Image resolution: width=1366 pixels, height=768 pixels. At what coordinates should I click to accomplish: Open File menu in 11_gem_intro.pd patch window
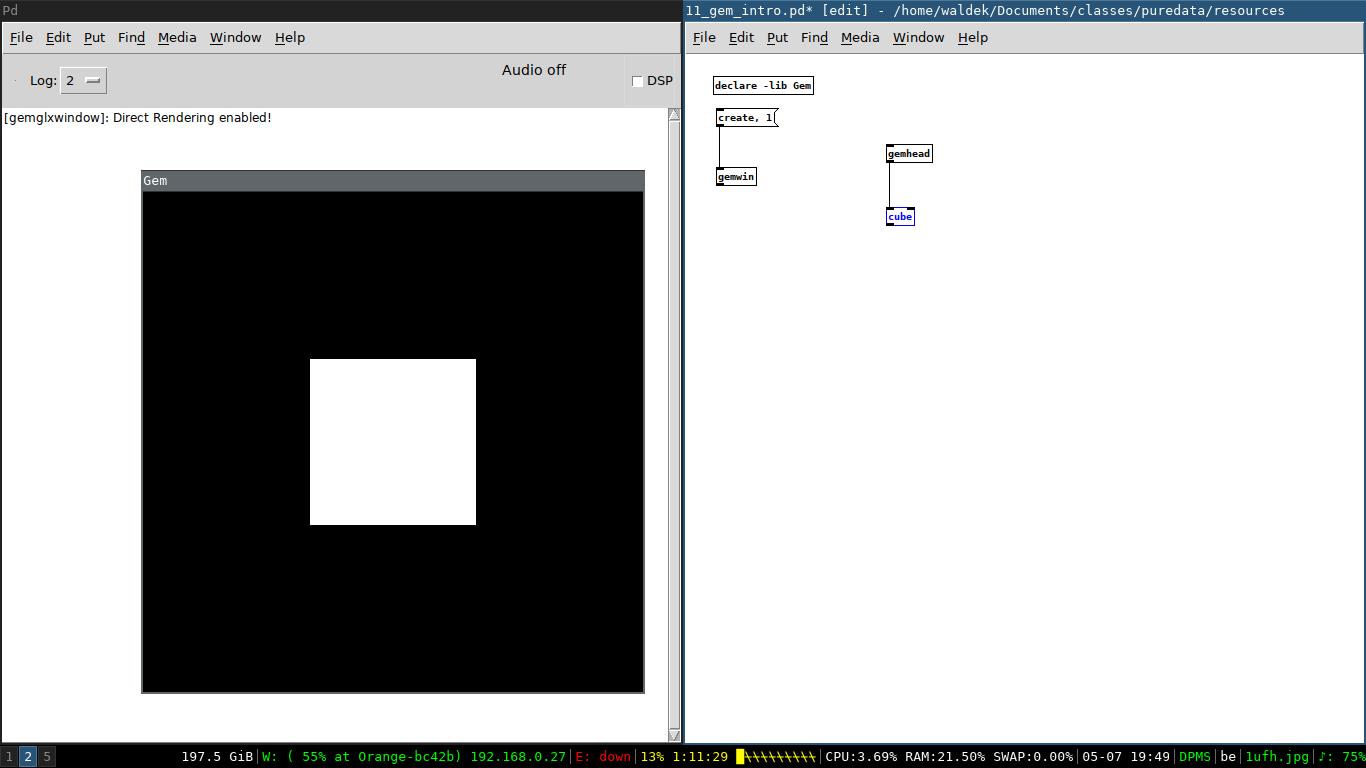tap(704, 37)
